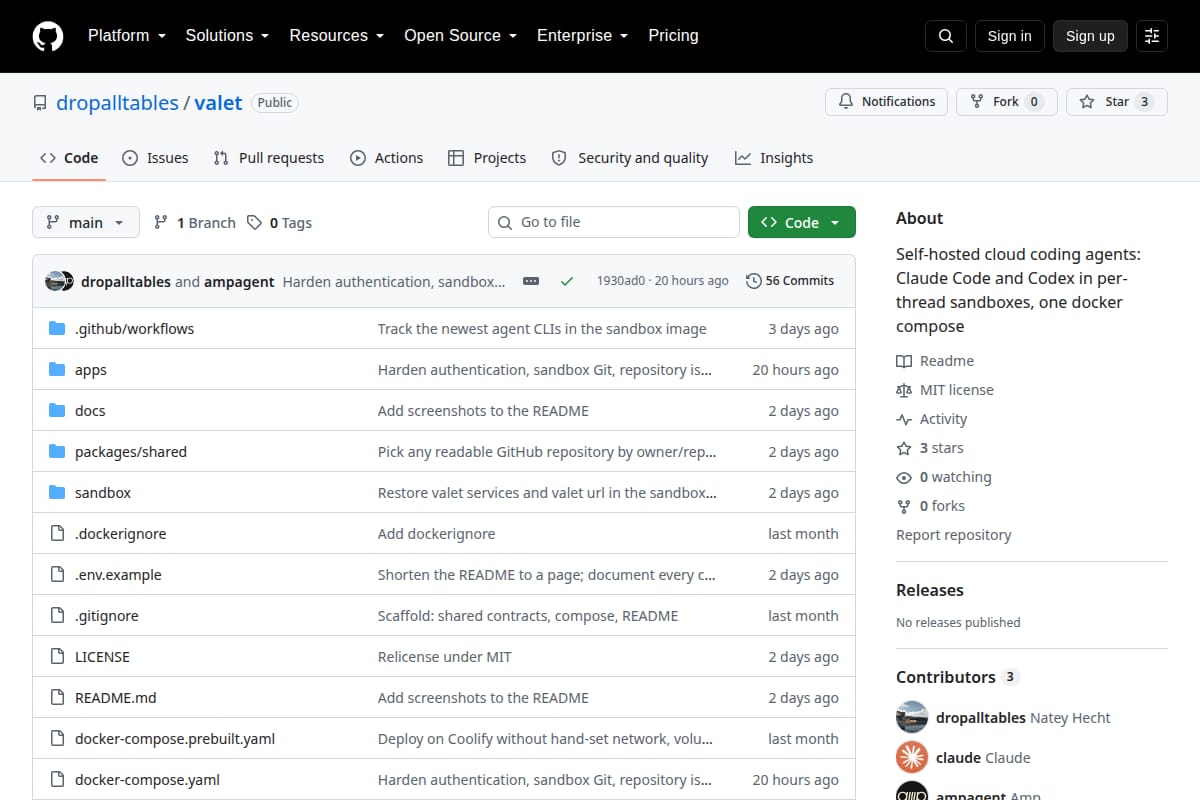Switch to the Pull requests tab
1200x800 pixels.
pyautogui.click(x=269, y=158)
